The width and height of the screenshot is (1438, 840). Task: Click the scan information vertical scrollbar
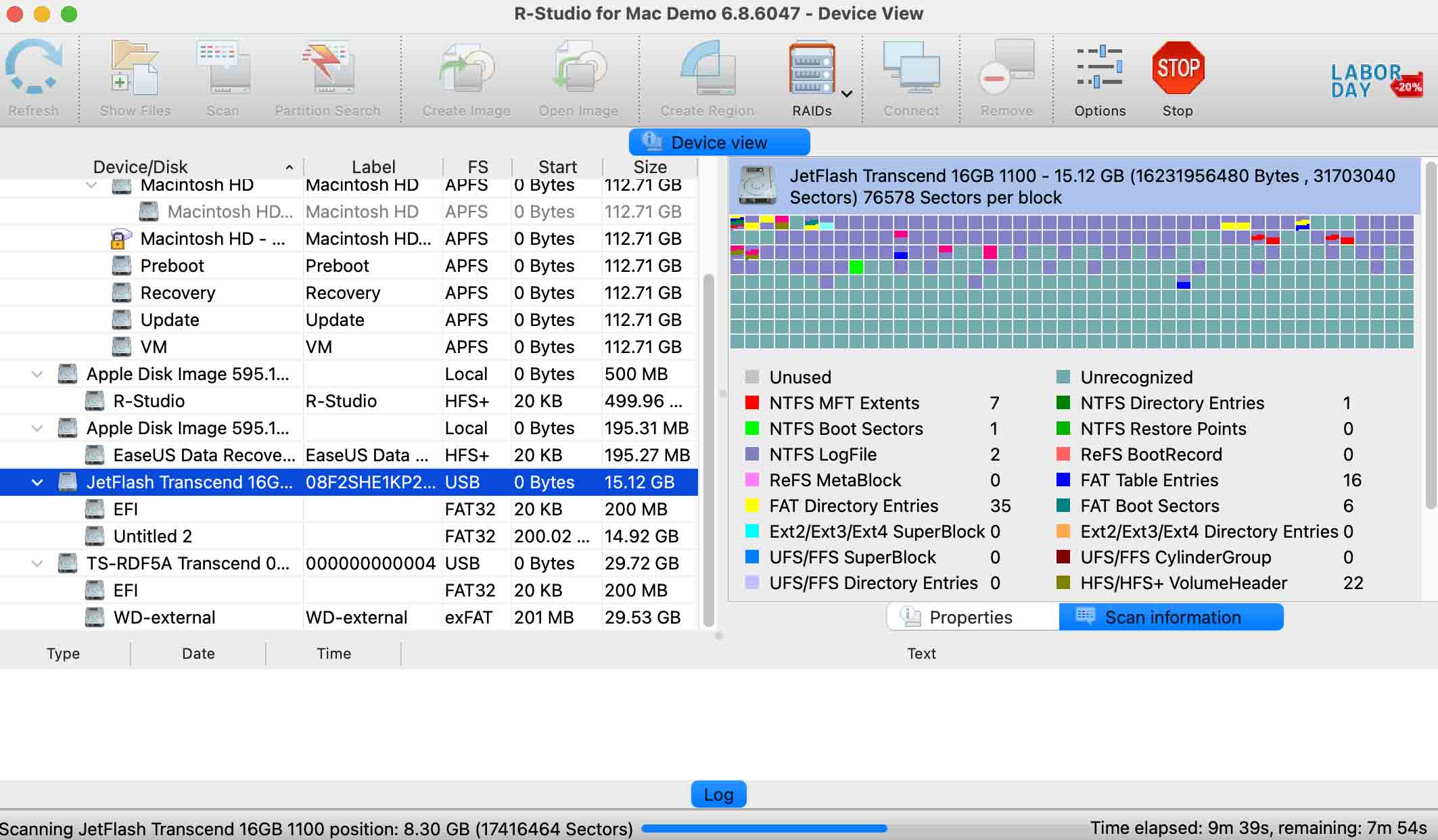[1430, 335]
